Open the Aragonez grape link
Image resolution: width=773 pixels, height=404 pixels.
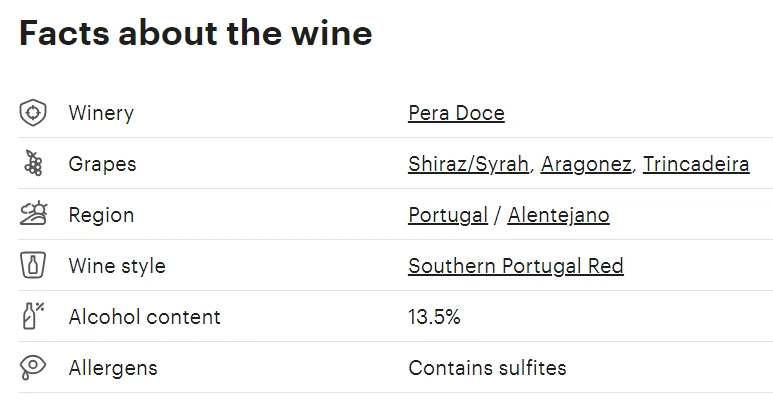[x=586, y=164]
